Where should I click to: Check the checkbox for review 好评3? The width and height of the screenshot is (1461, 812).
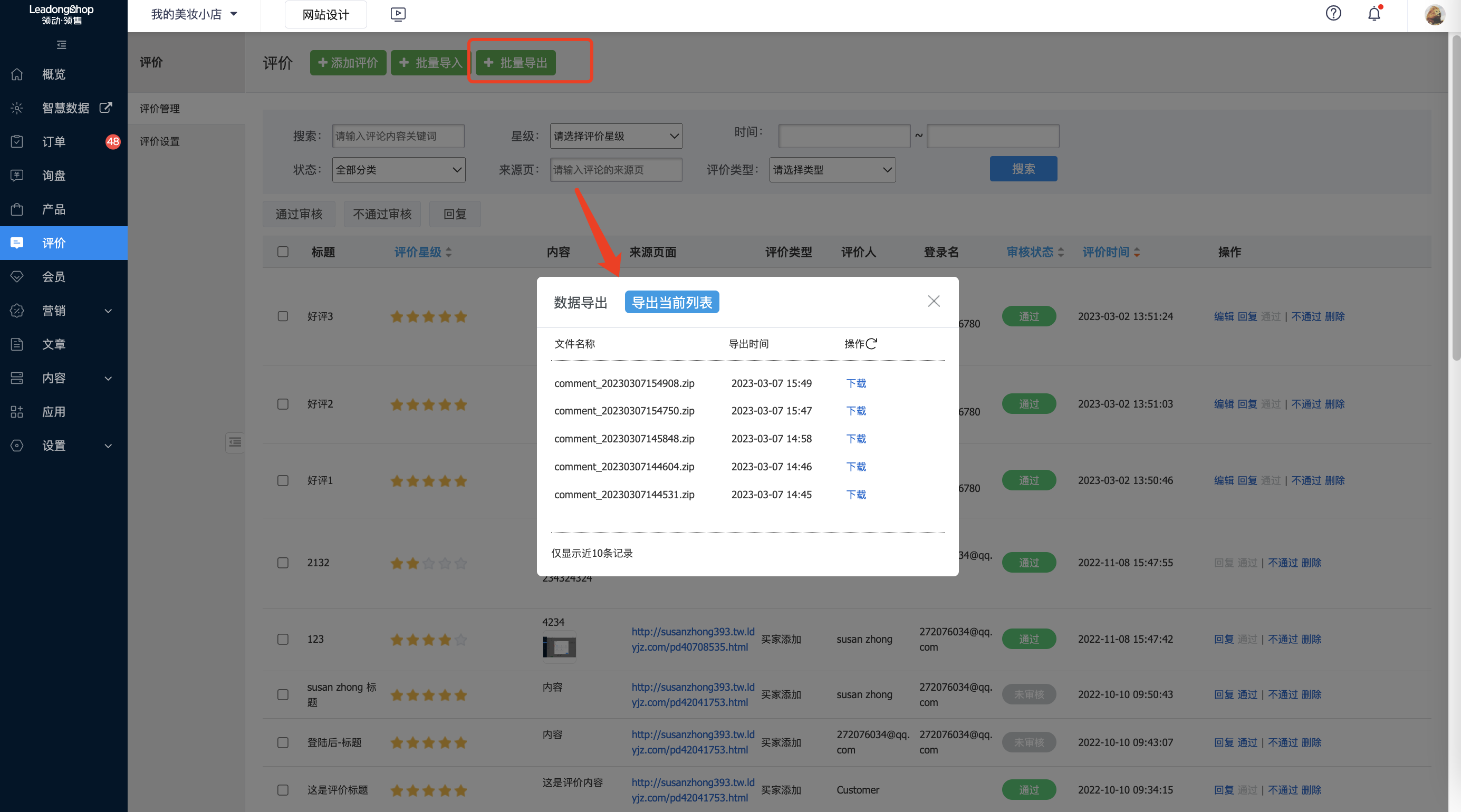pos(283,316)
